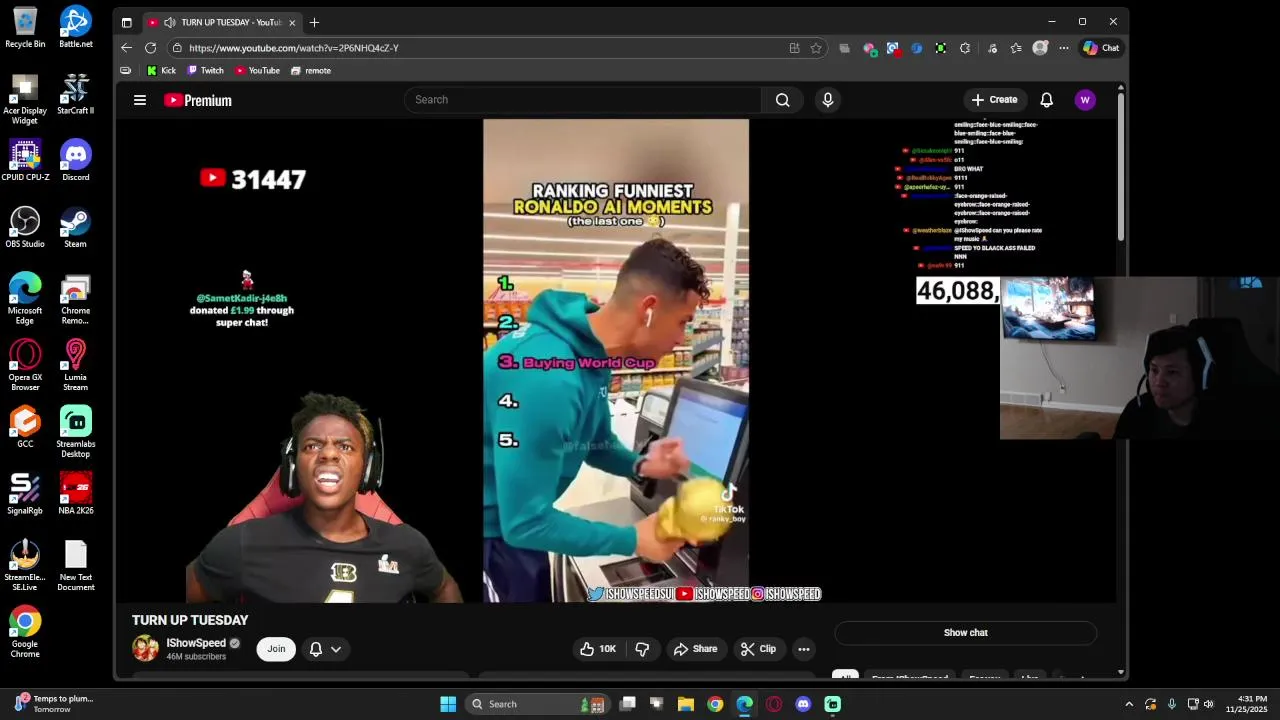This screenshot has width=1280, height=720.
Task: Open the remote bookmarks folder
Action: (310, 71)
